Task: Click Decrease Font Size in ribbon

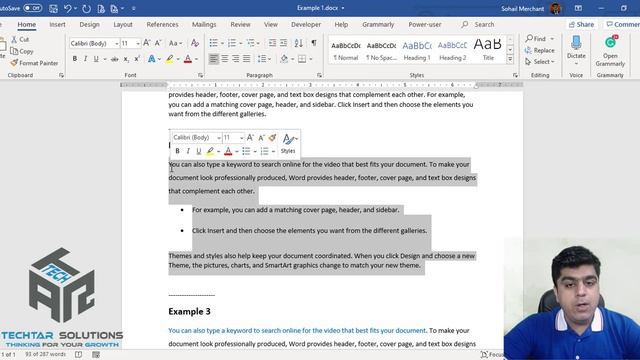Action: [x=158, y=43]
